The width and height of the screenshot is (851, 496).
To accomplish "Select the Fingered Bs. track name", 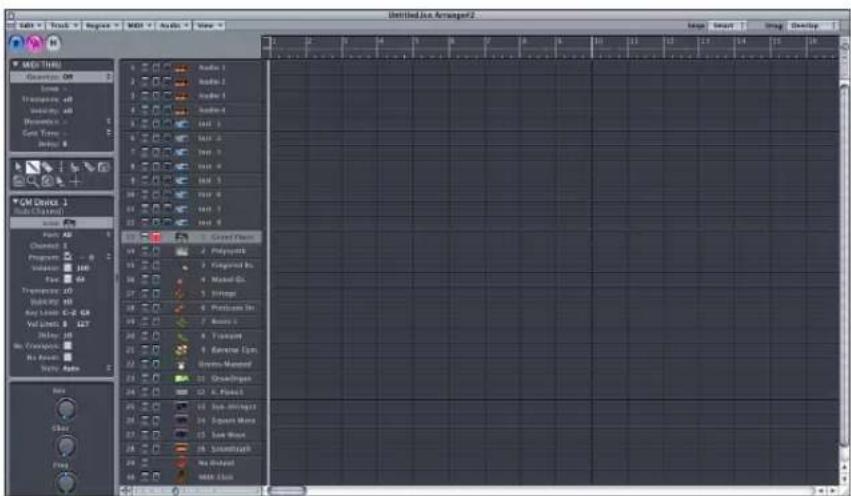I will click(232, 265).
